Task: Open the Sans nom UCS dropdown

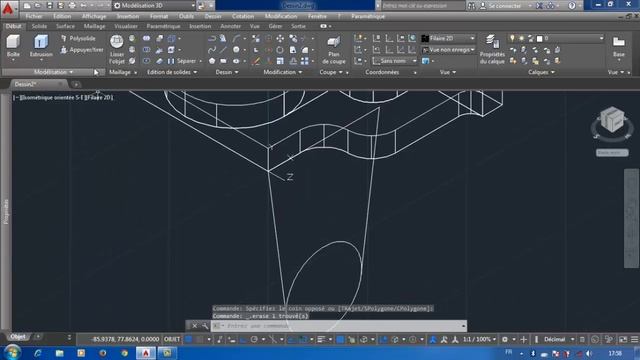Action: pyautogui.click(x=395, y=61)
